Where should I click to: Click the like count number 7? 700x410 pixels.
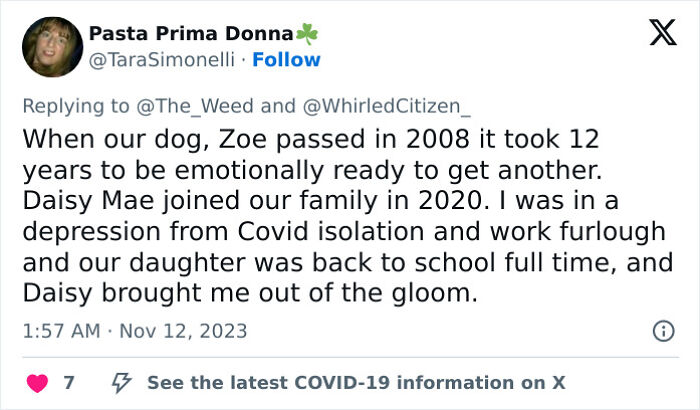pyautogui.click(x=68, y=382)
